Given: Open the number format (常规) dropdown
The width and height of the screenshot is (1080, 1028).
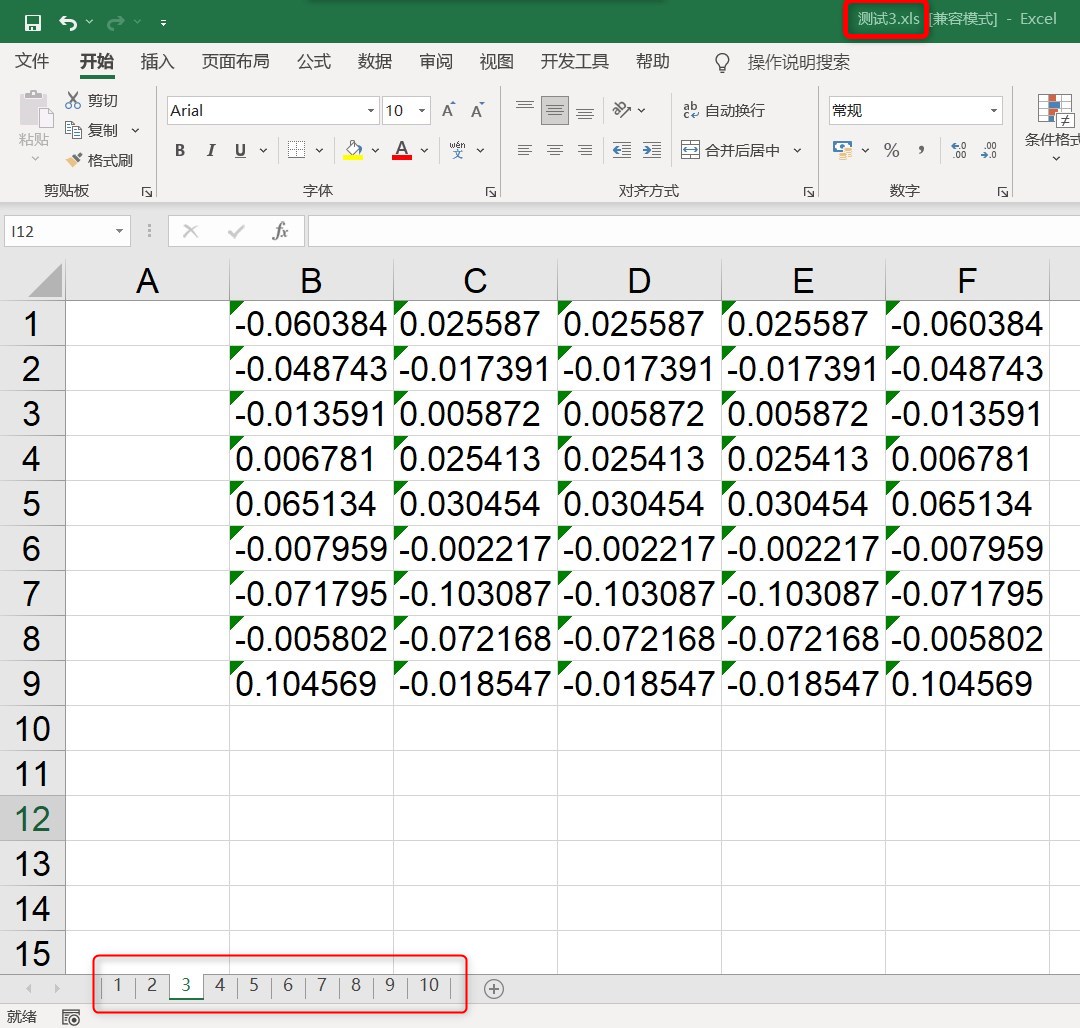Looking at the screenshot, I should [992, 110].
